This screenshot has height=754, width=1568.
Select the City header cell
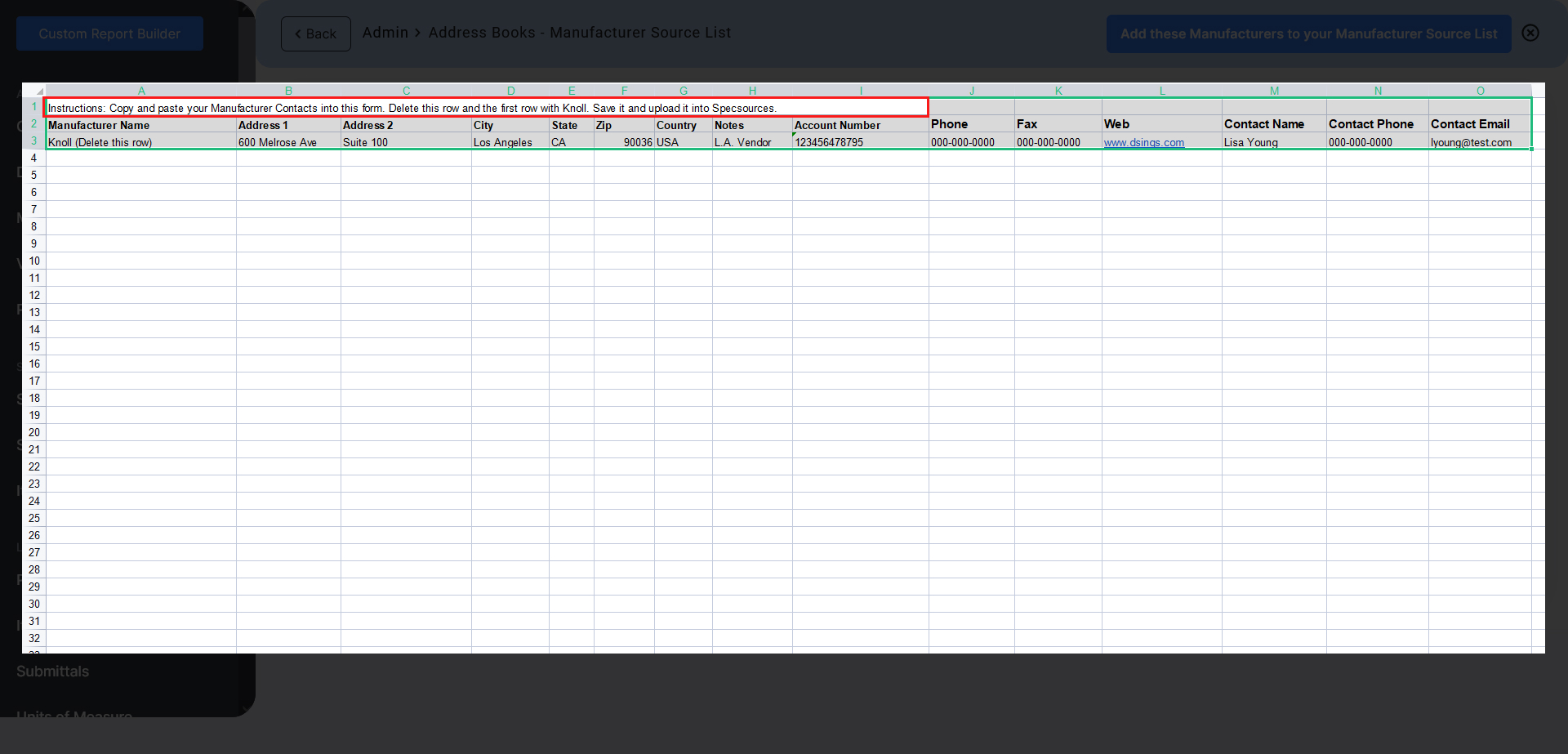coord(510,125)
